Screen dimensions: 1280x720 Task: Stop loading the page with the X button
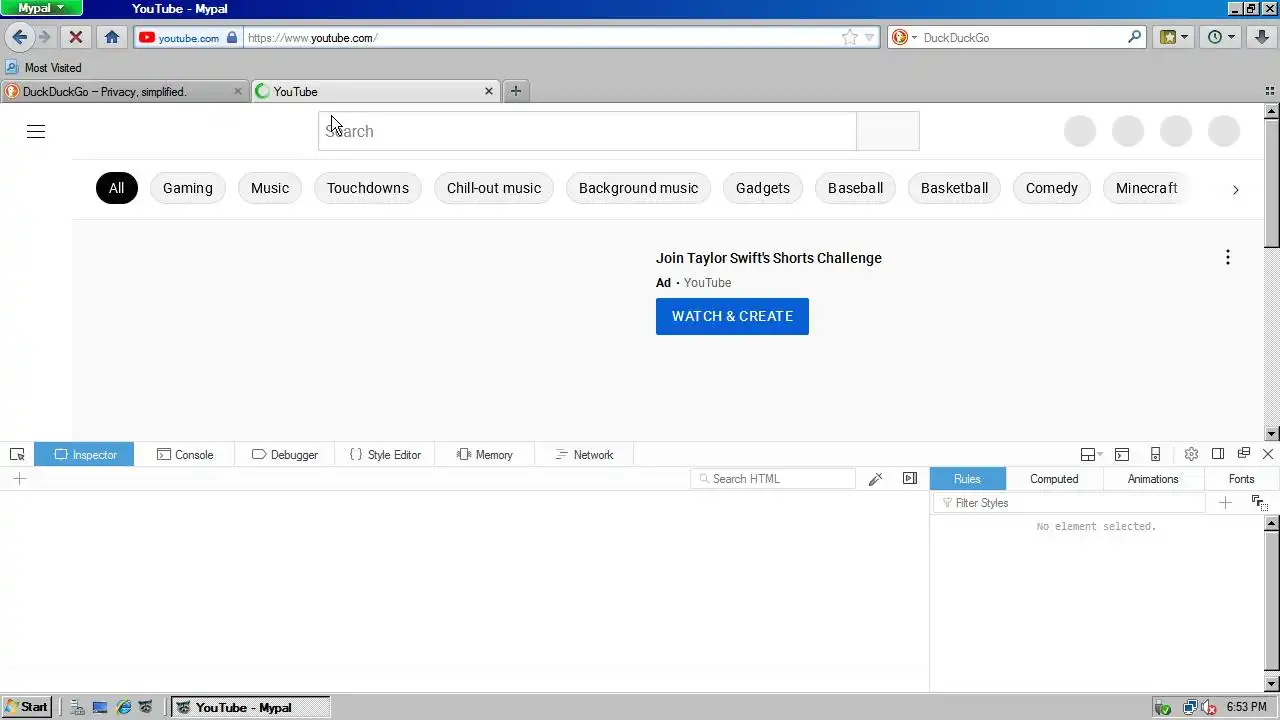[75, 37]
